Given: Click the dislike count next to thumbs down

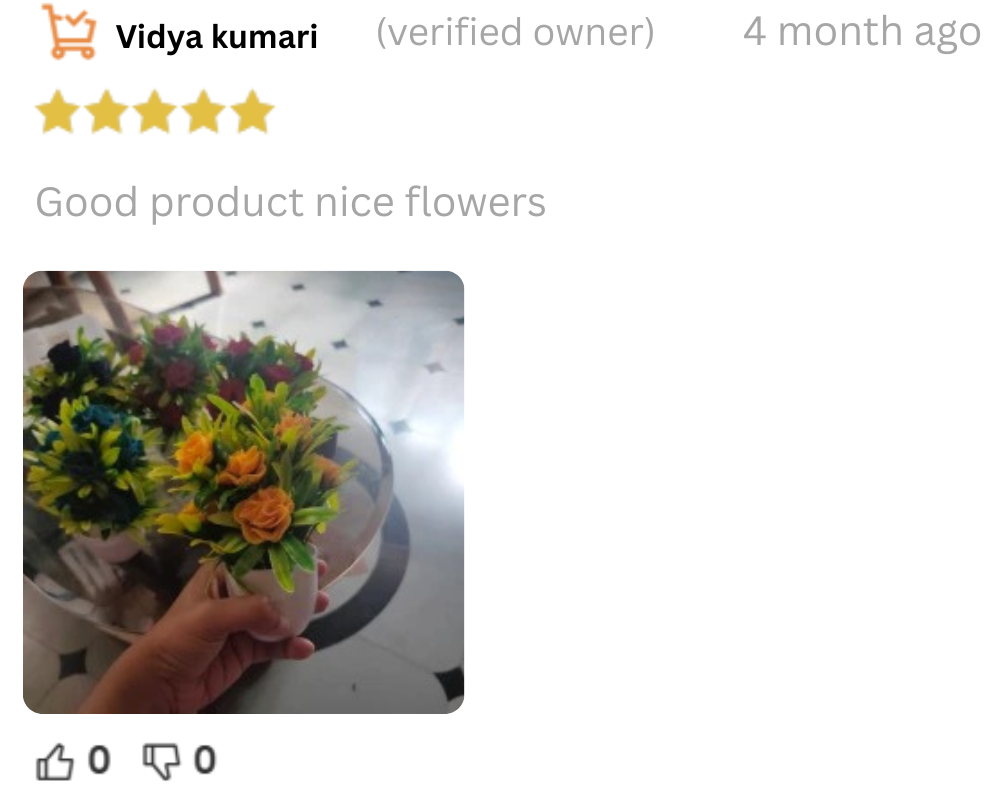Looking at the screenshot, I should tap(204, 760).
